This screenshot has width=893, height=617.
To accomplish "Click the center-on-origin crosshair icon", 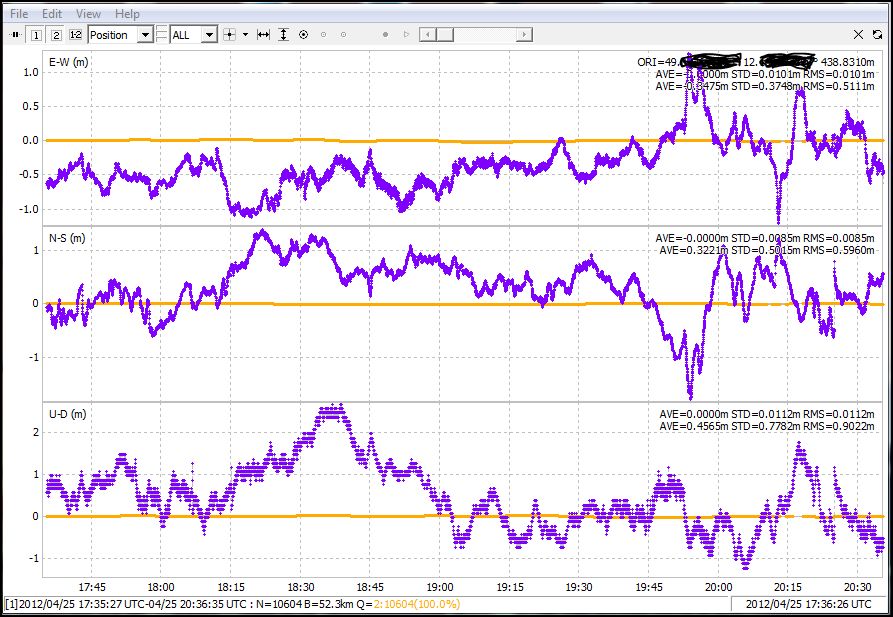I will pyautogui.click(x=229, y=35).
